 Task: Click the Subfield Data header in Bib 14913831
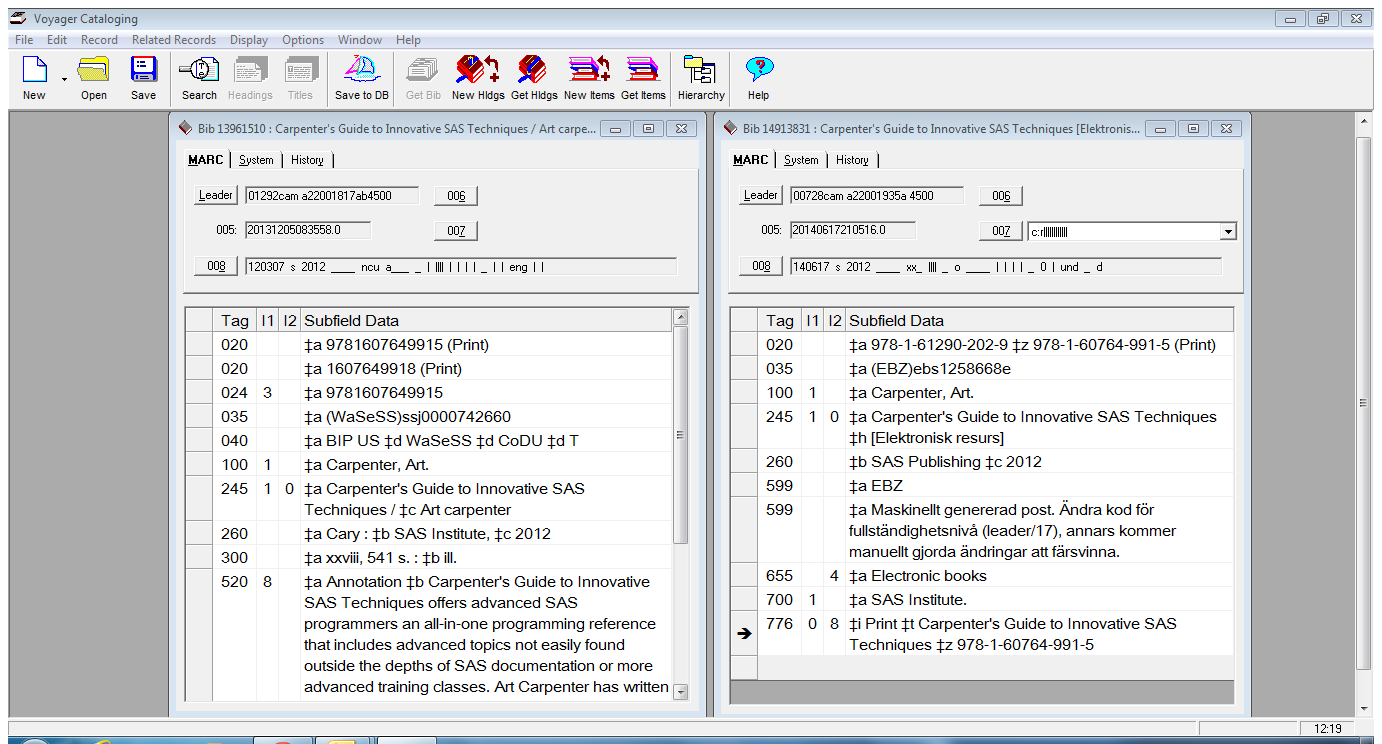[1040, 321]
